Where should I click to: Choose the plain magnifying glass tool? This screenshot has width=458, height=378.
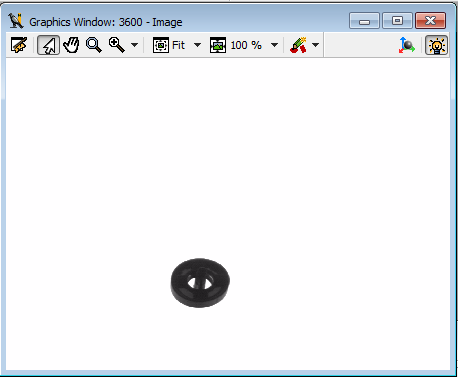94,45
